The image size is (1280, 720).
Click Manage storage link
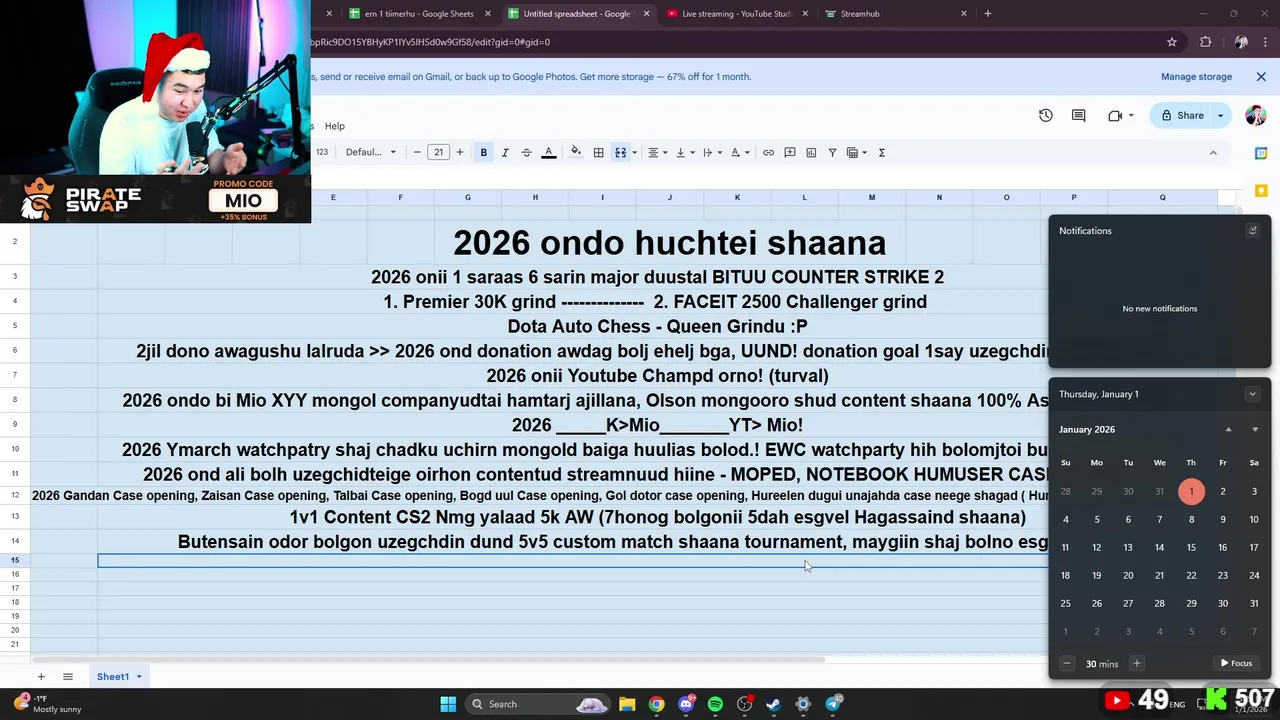1196,77
